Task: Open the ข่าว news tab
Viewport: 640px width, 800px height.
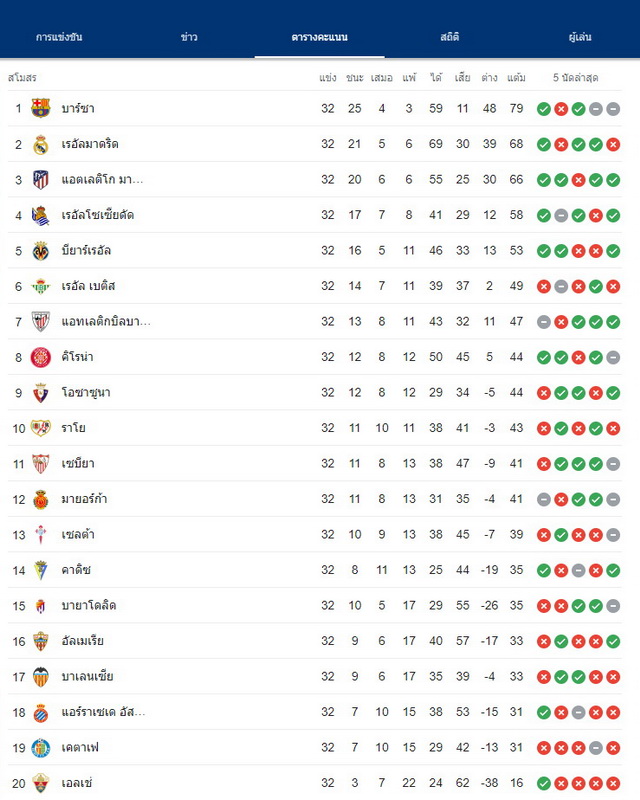Action: point(189,37)
